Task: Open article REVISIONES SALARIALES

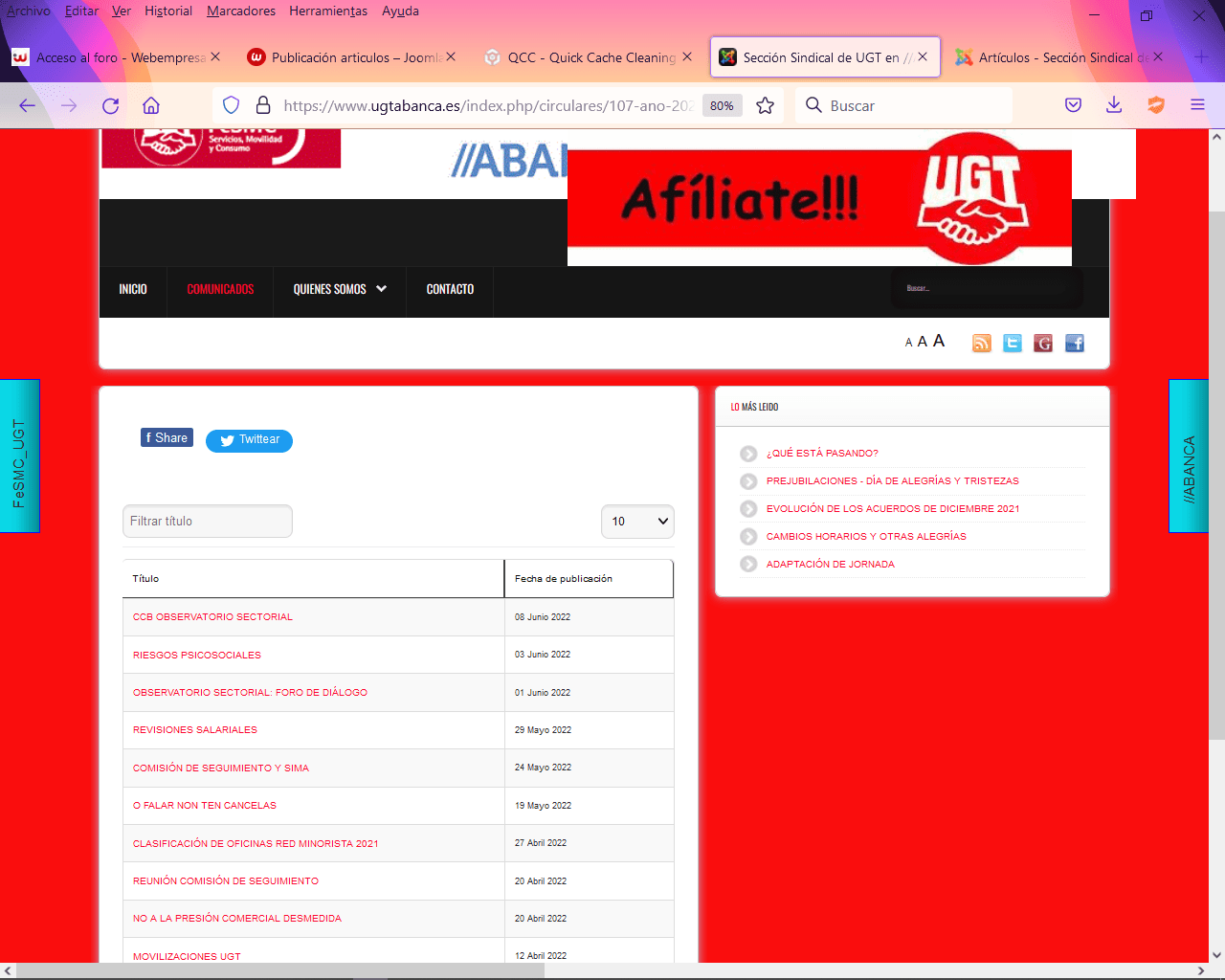Action: coord(195,730)
